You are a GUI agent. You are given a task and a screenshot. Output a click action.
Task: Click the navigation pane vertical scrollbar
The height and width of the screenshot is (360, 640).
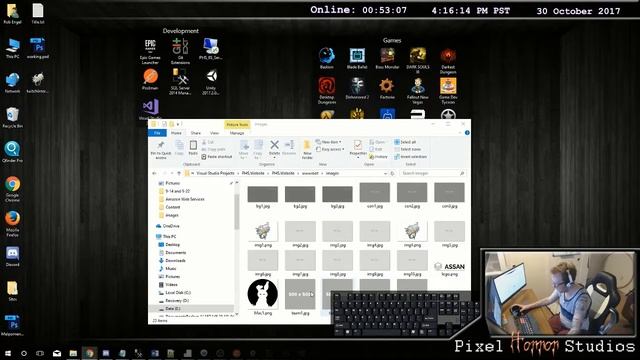coord(236,212)
